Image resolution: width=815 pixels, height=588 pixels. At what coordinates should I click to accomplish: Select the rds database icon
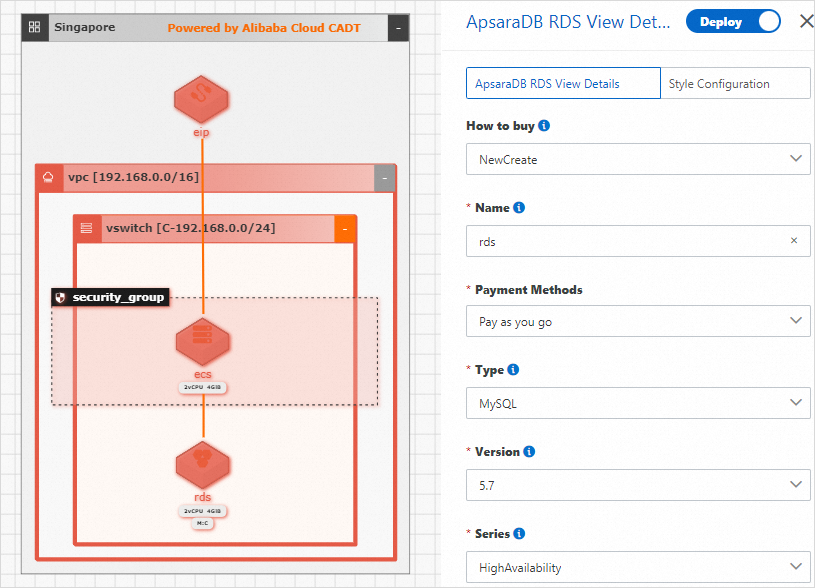pyautogui.click(x=203, y=463)
